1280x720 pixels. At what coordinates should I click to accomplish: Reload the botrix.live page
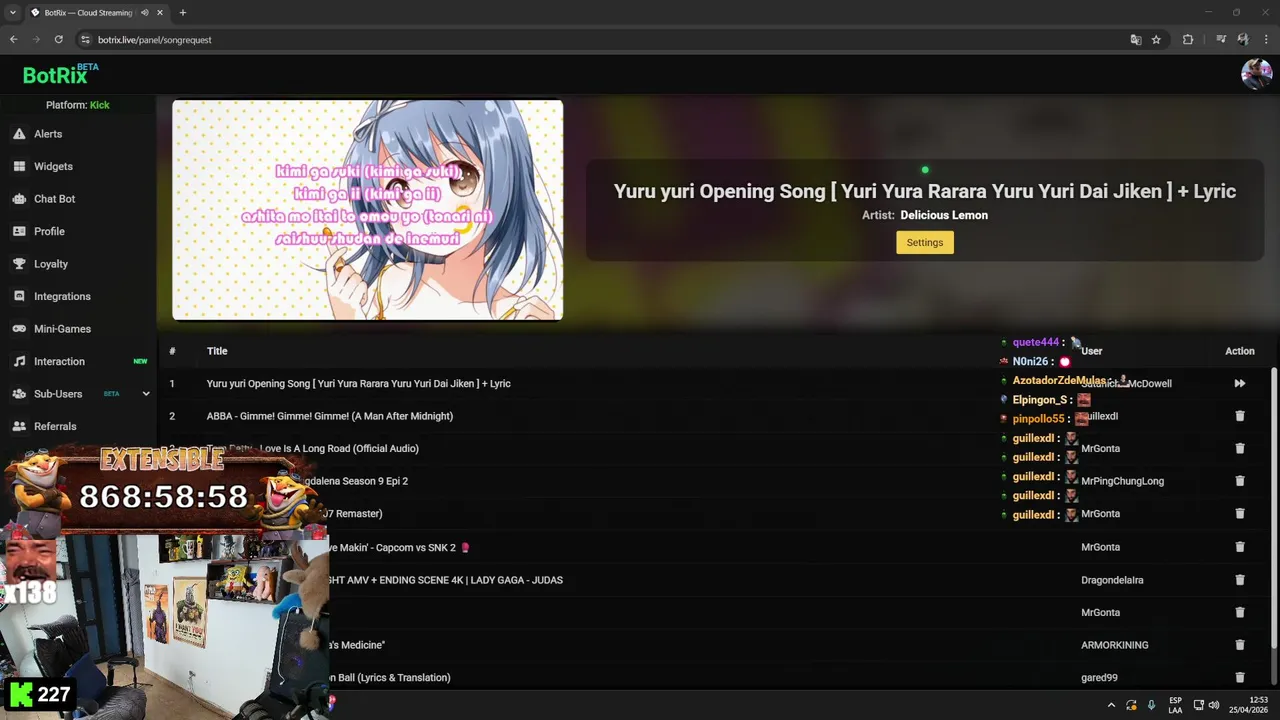(x=58, y=39)
